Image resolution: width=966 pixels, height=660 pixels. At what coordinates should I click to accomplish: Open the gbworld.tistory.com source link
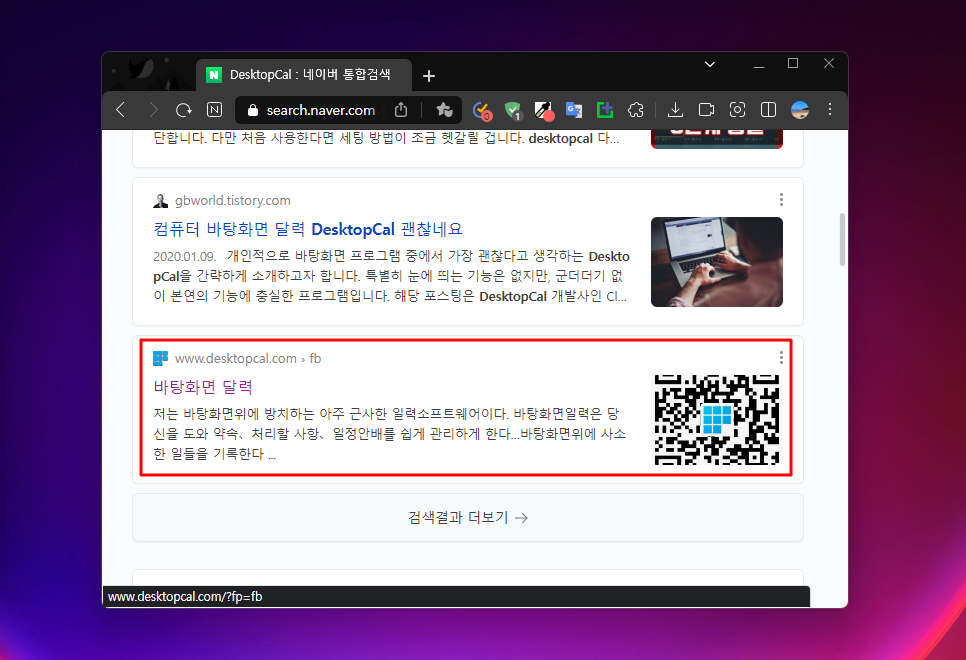tap(232, 201)
